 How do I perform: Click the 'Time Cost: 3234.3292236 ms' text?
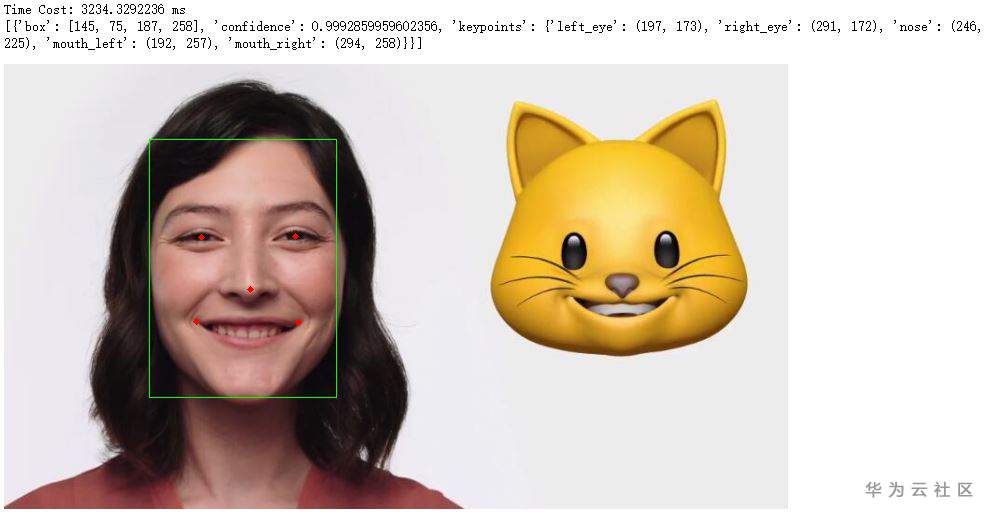pos(95,9)
